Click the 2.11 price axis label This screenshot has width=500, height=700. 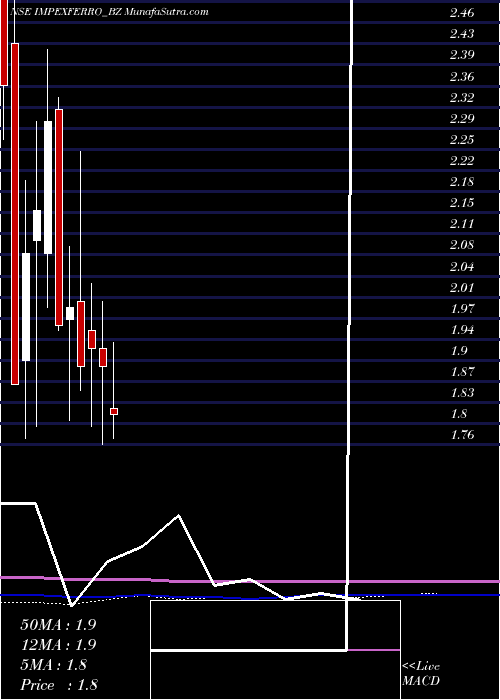pos(462,224)
